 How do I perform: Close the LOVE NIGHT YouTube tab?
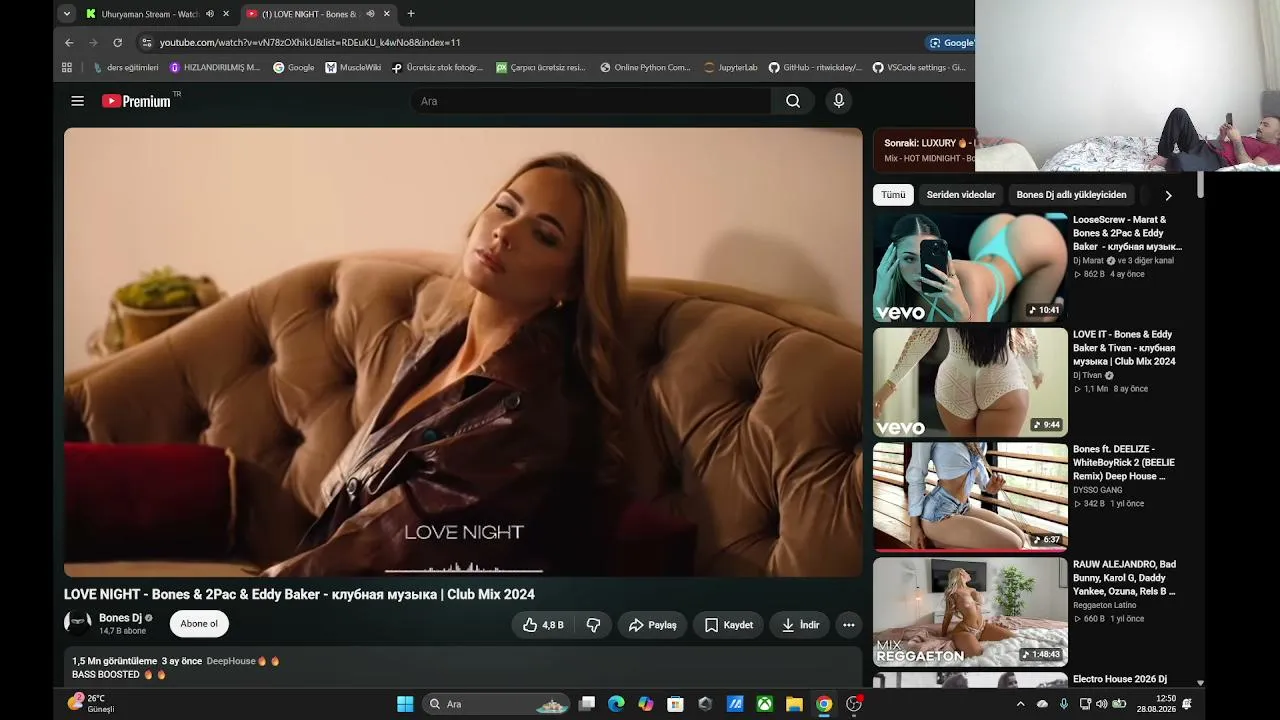click(387, 14)
